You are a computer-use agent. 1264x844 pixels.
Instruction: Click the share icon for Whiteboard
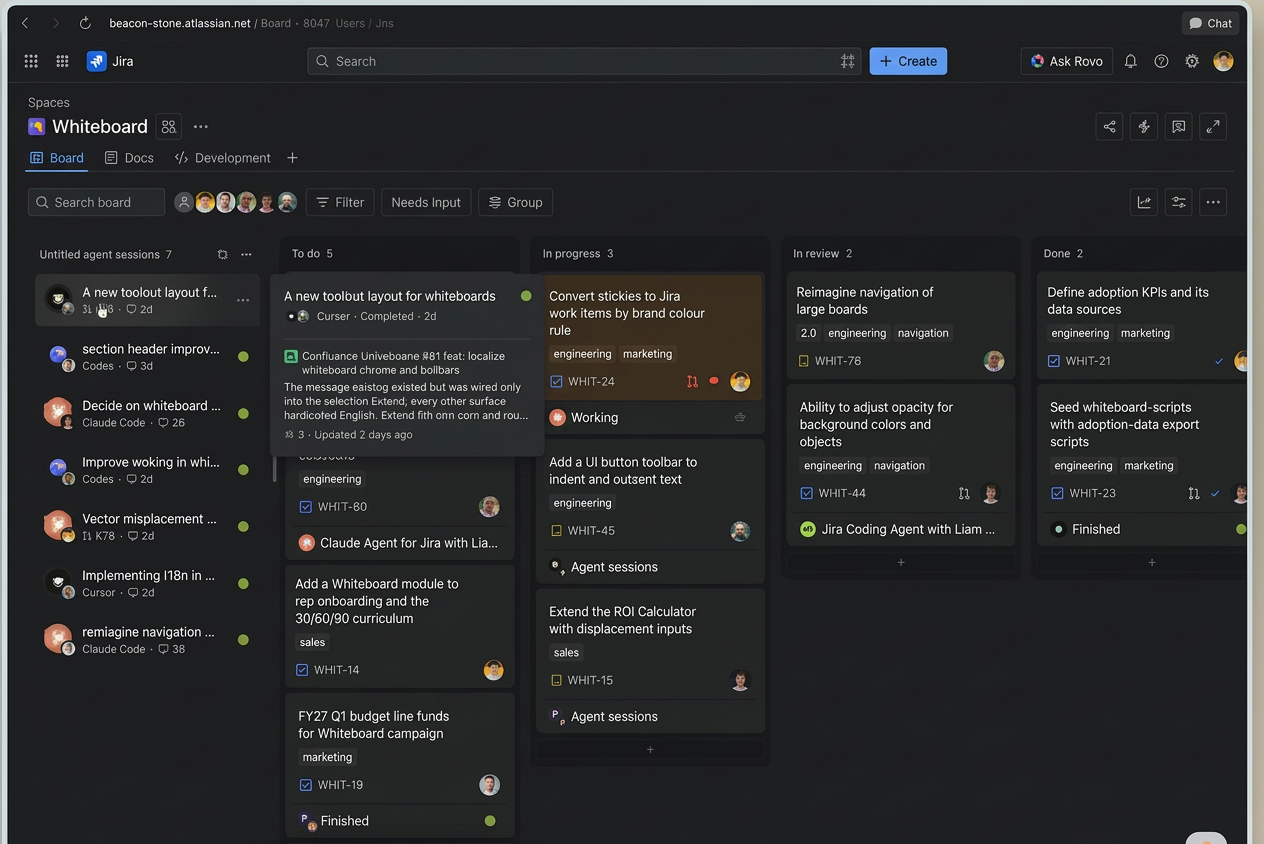click(1109, 126)
